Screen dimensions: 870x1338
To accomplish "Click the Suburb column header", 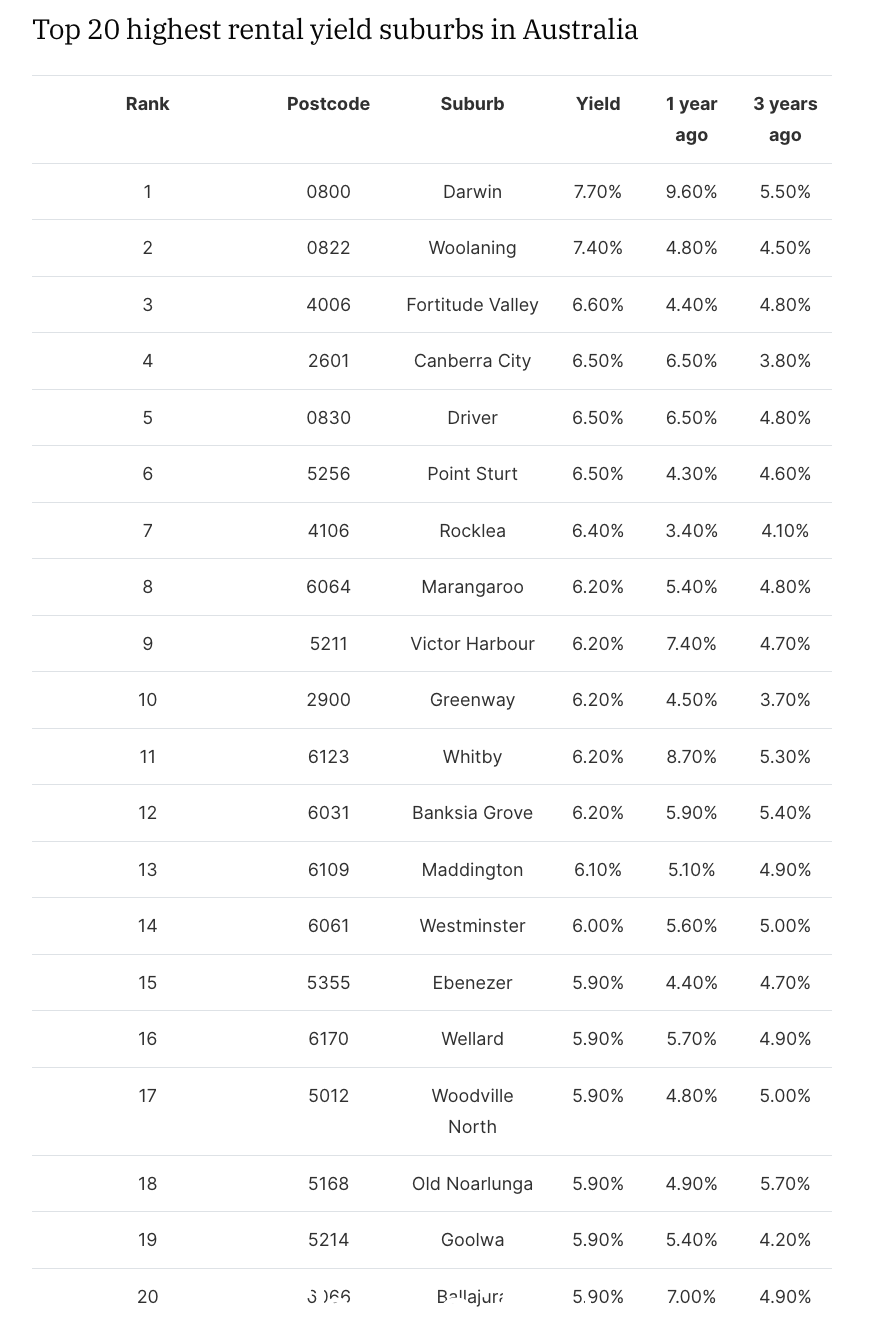I will click(x=472, y=104).
